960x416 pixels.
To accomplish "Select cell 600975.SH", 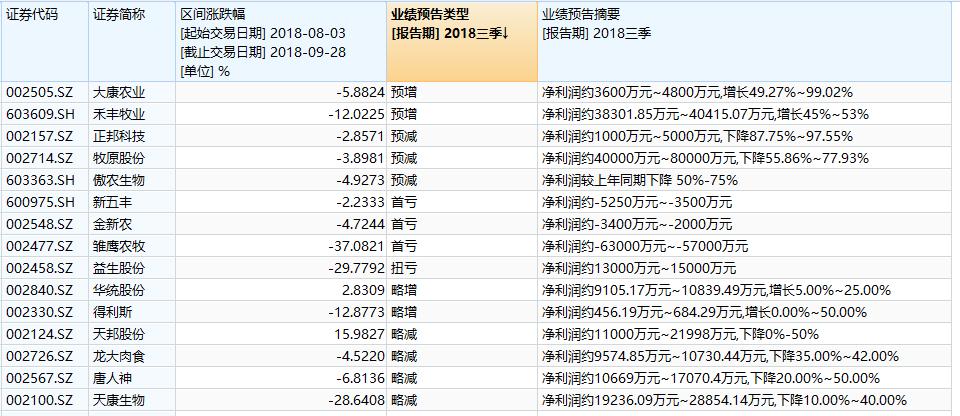I will click(45, 203).
